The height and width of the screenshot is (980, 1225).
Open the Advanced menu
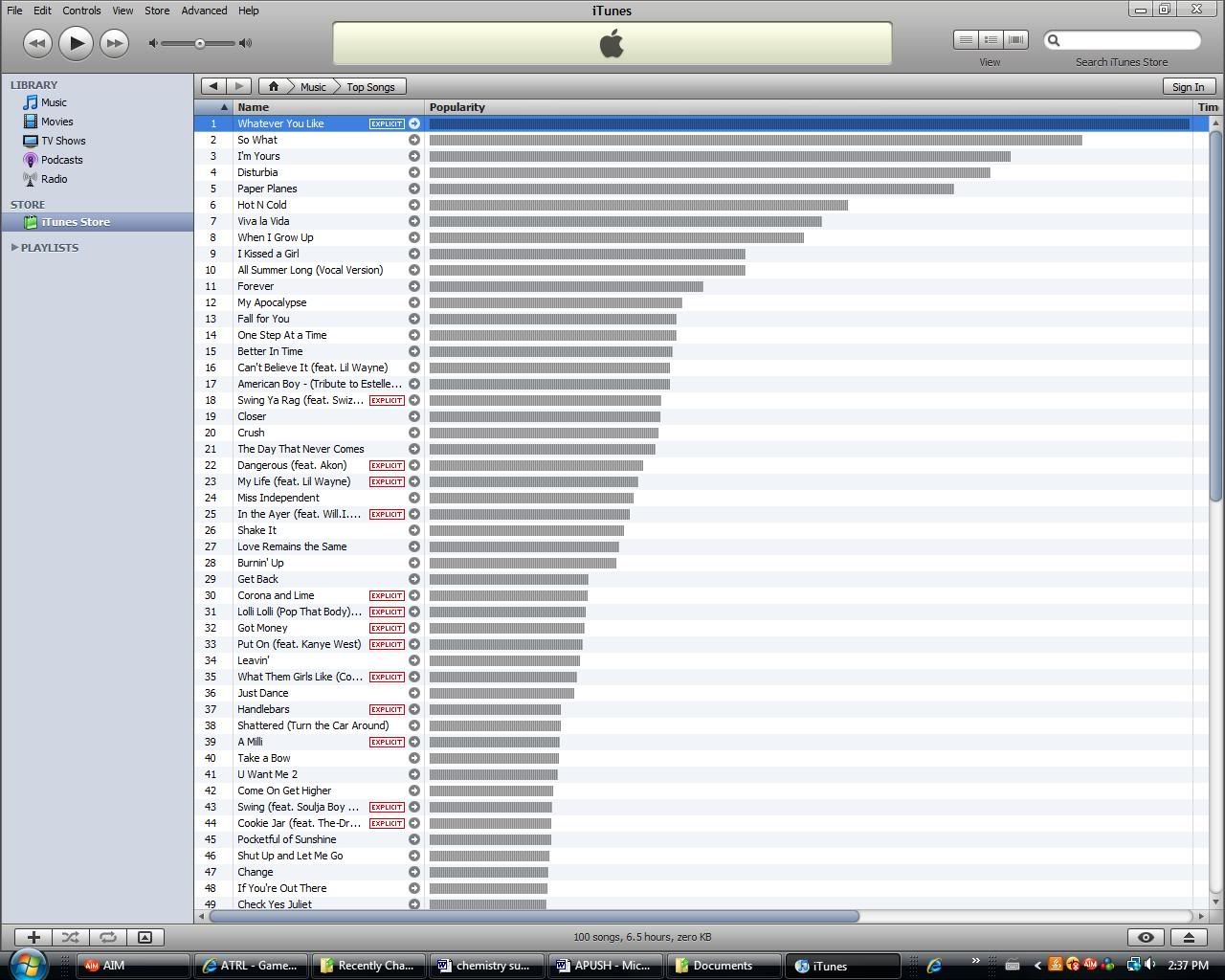[x=204, y=11]
